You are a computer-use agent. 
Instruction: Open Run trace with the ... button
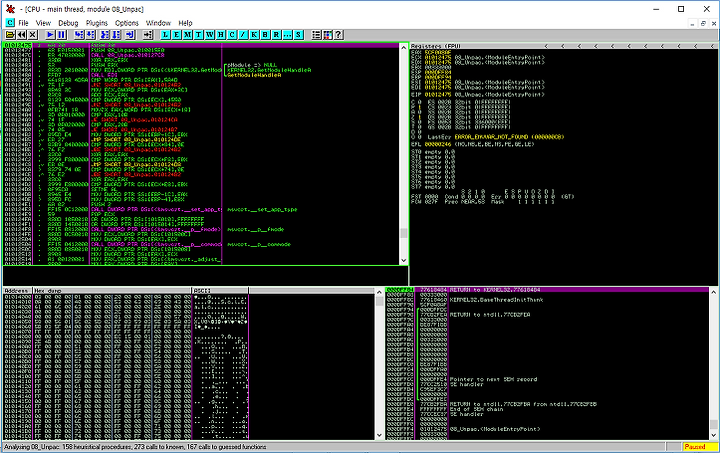click(287, 35)
